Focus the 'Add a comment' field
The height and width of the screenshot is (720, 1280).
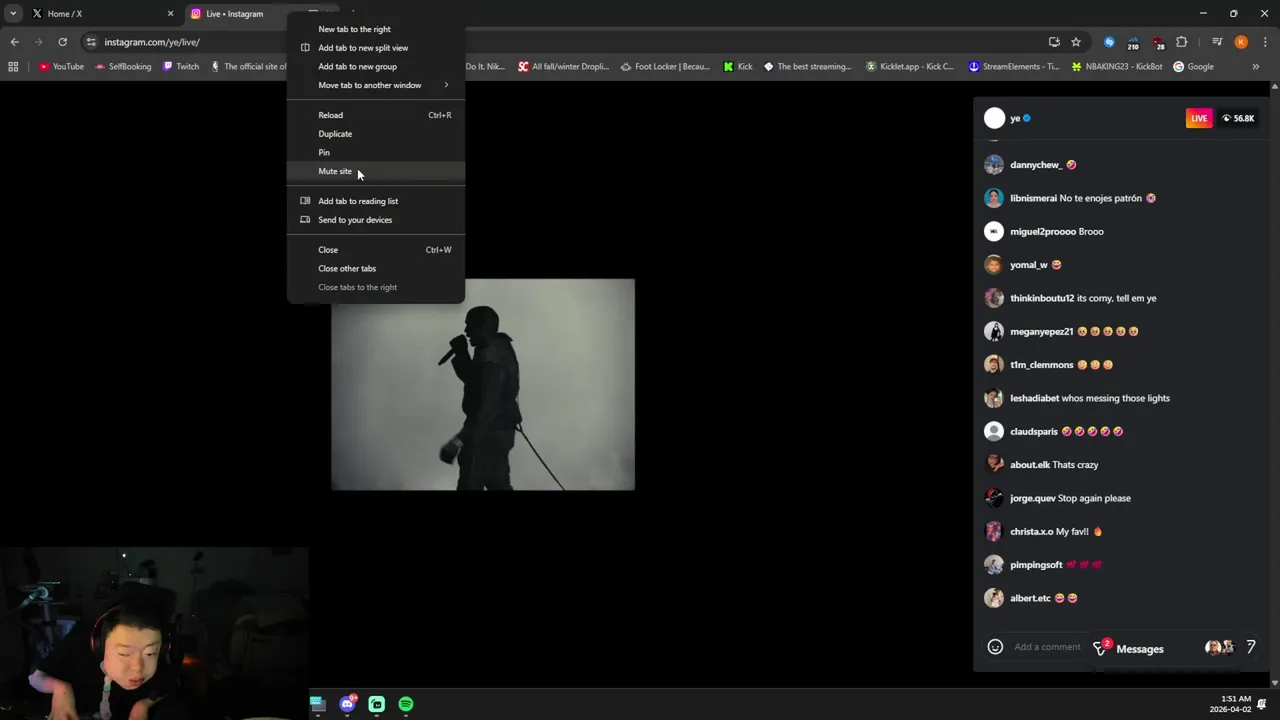coord(1047,647)
